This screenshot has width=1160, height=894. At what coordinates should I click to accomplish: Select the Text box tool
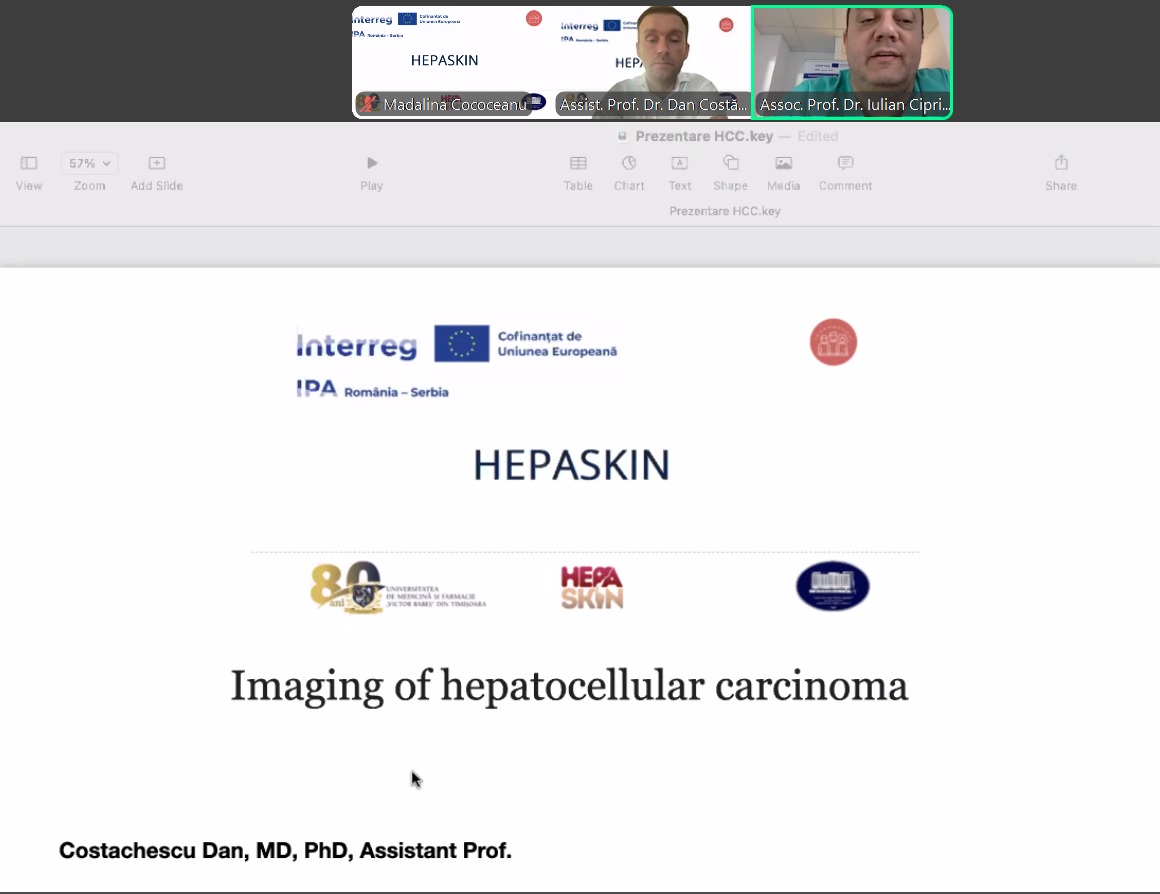pos(679,163)
